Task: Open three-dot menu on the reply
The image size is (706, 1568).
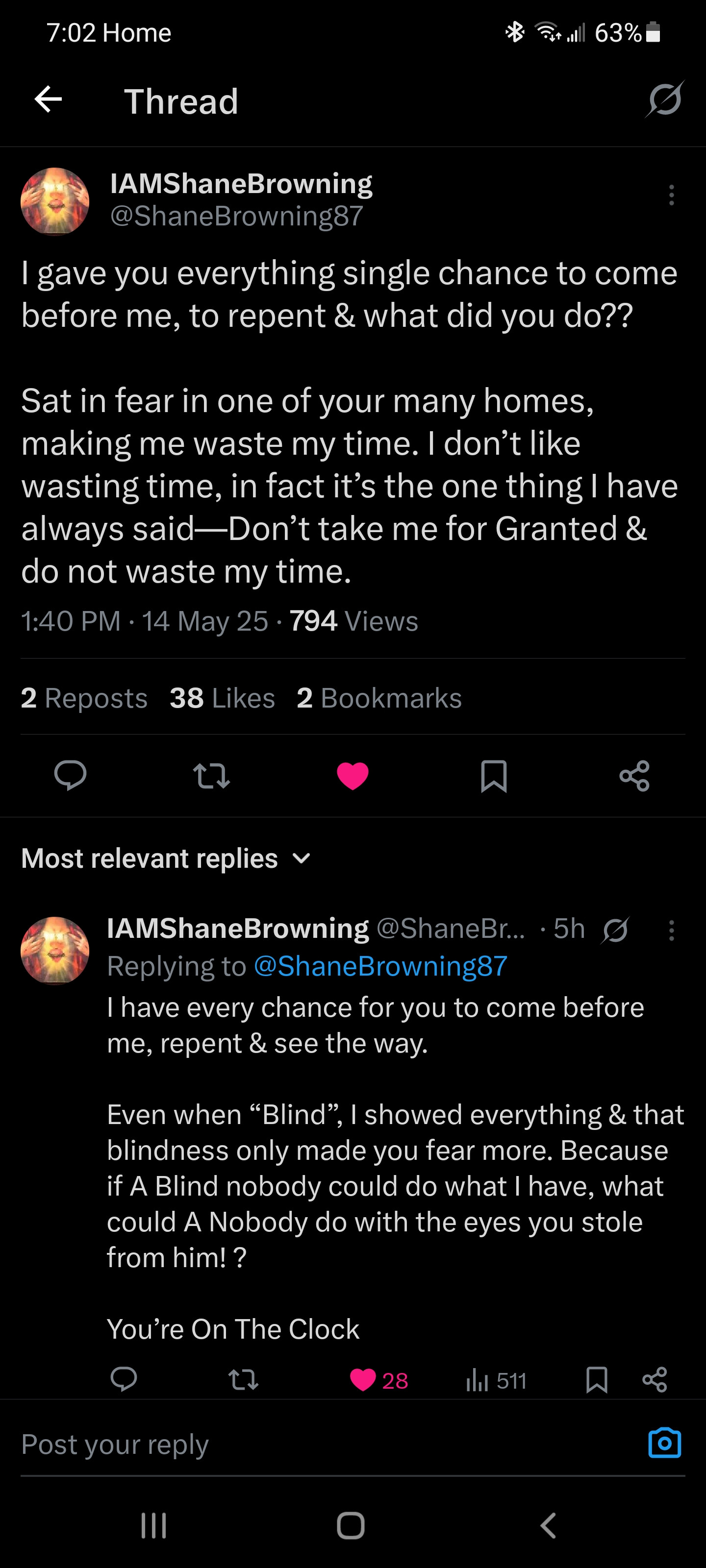Action: 671,930
